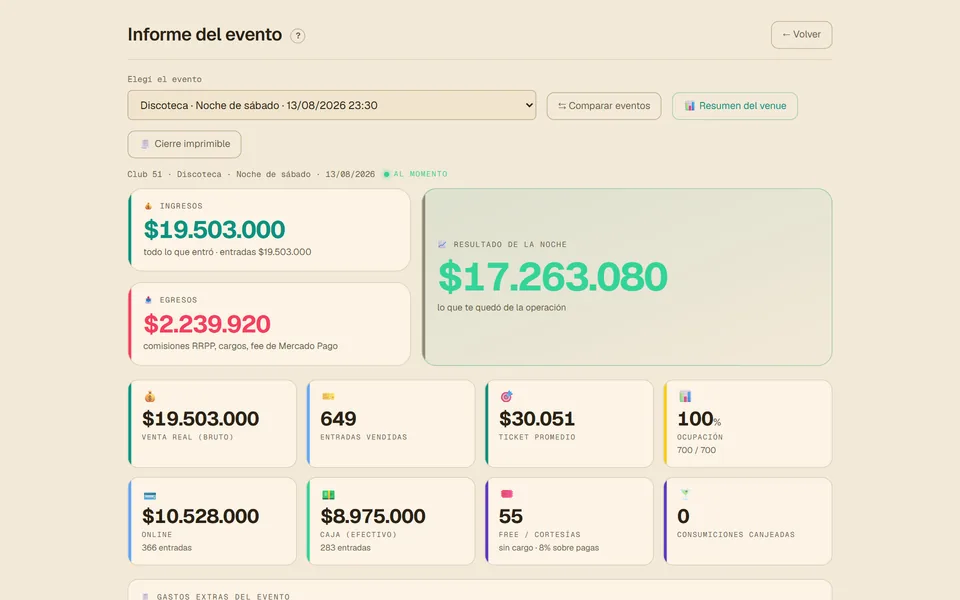Image resolution: width=960 pixels, height=600 pixels.
Task: Click the $19.503.000 Venta real (bruto) value
Action: pyautogui.click(x=200, y=419)
